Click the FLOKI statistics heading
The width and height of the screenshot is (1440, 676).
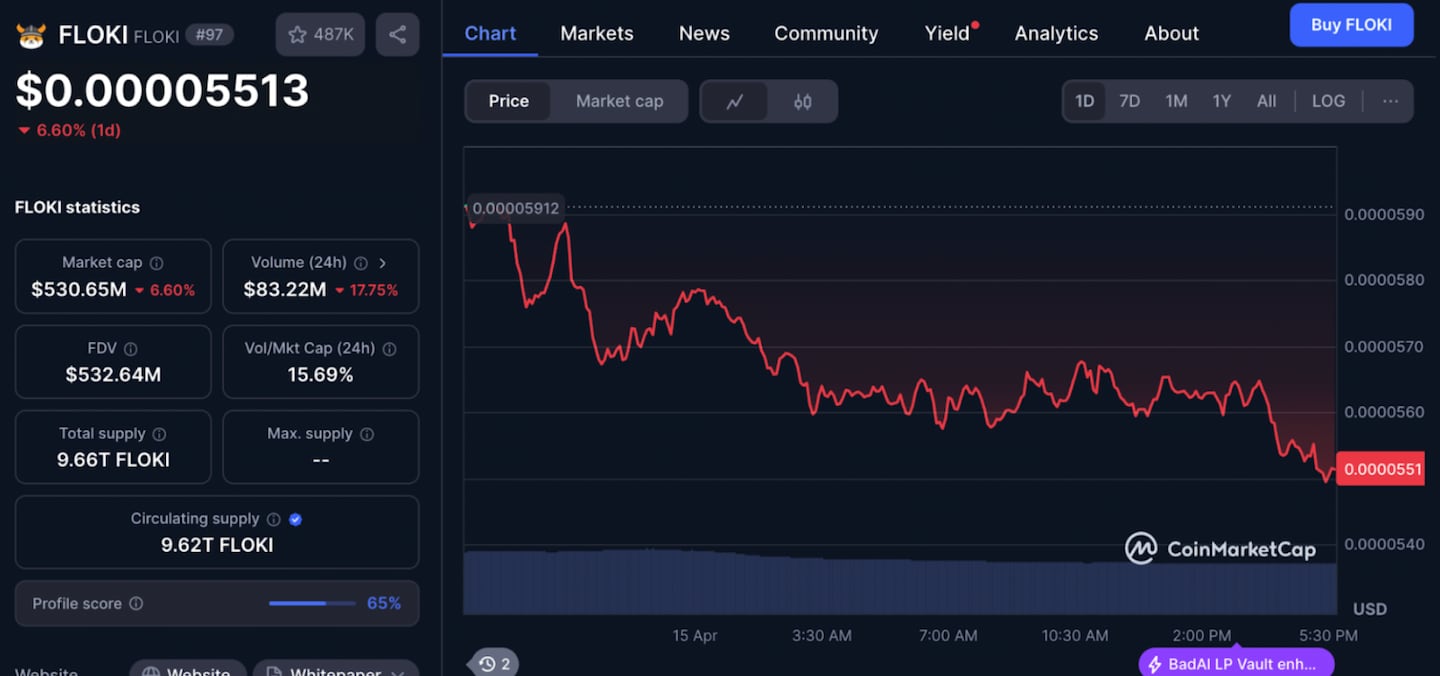click(x=77, y=207)
